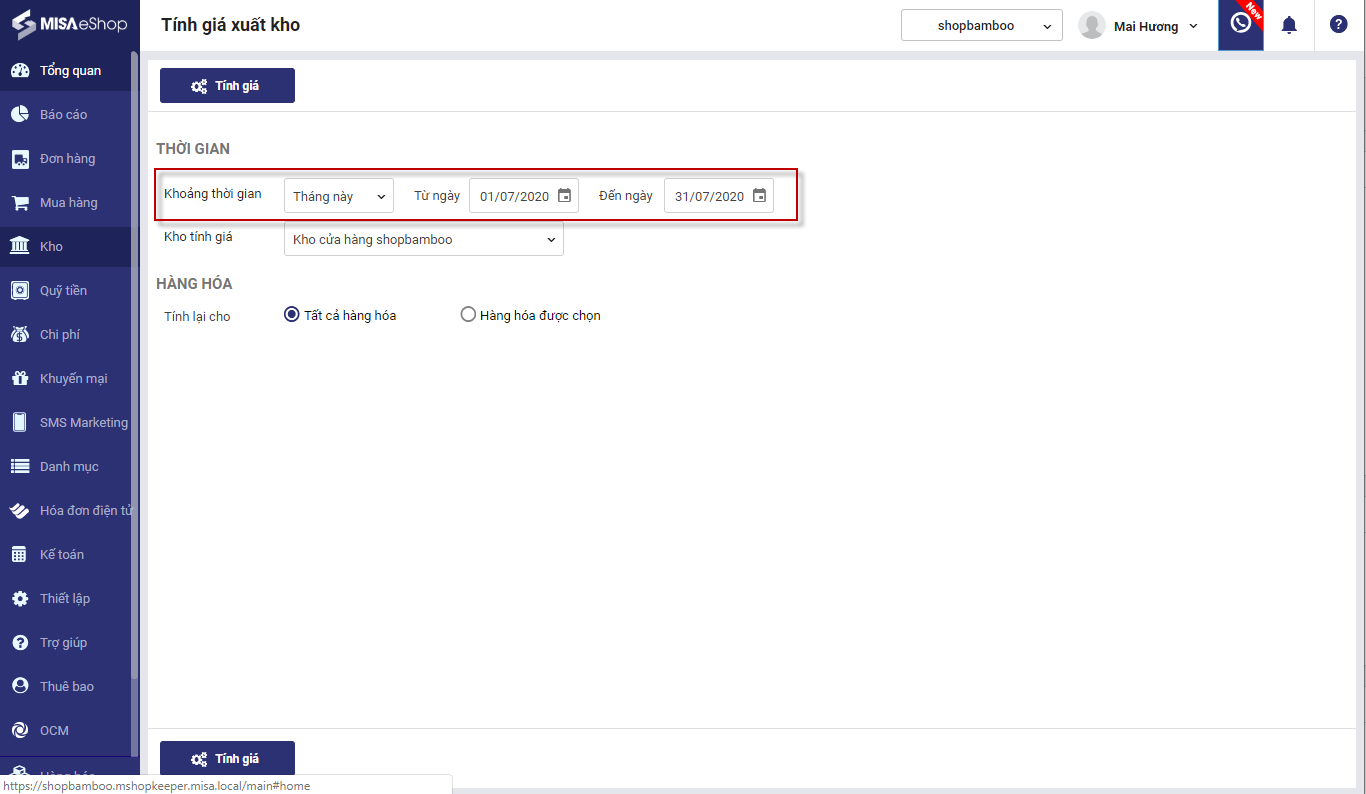Click the Tính lại cho label
1366x794 pixels.
click(197, 316)
